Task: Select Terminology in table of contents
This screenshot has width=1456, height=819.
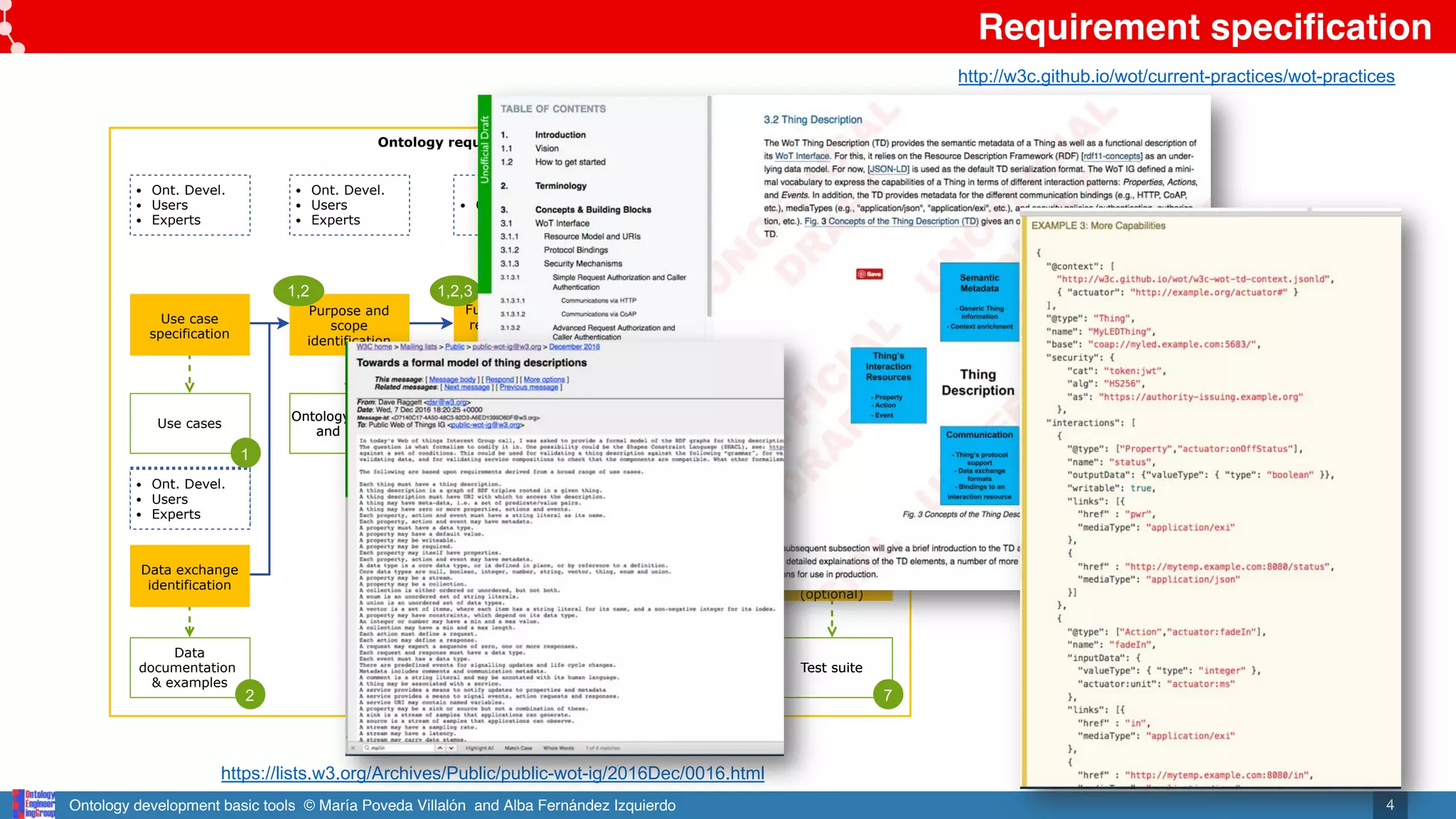Action: [560, 186]
